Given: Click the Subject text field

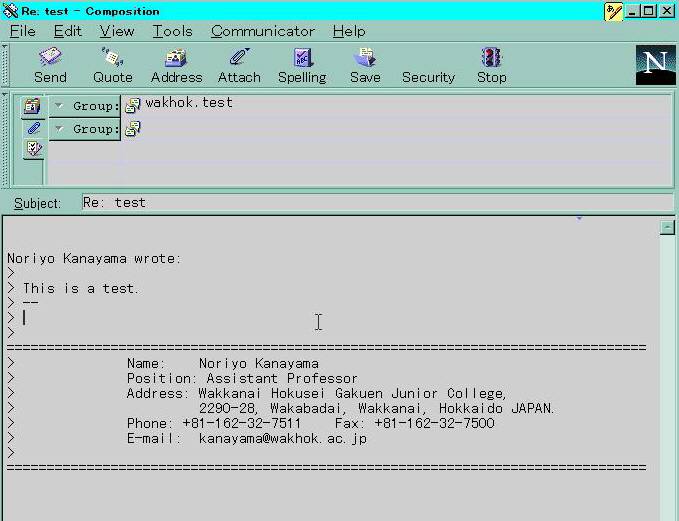Looking at the screenshot, I should coord(376,202).
